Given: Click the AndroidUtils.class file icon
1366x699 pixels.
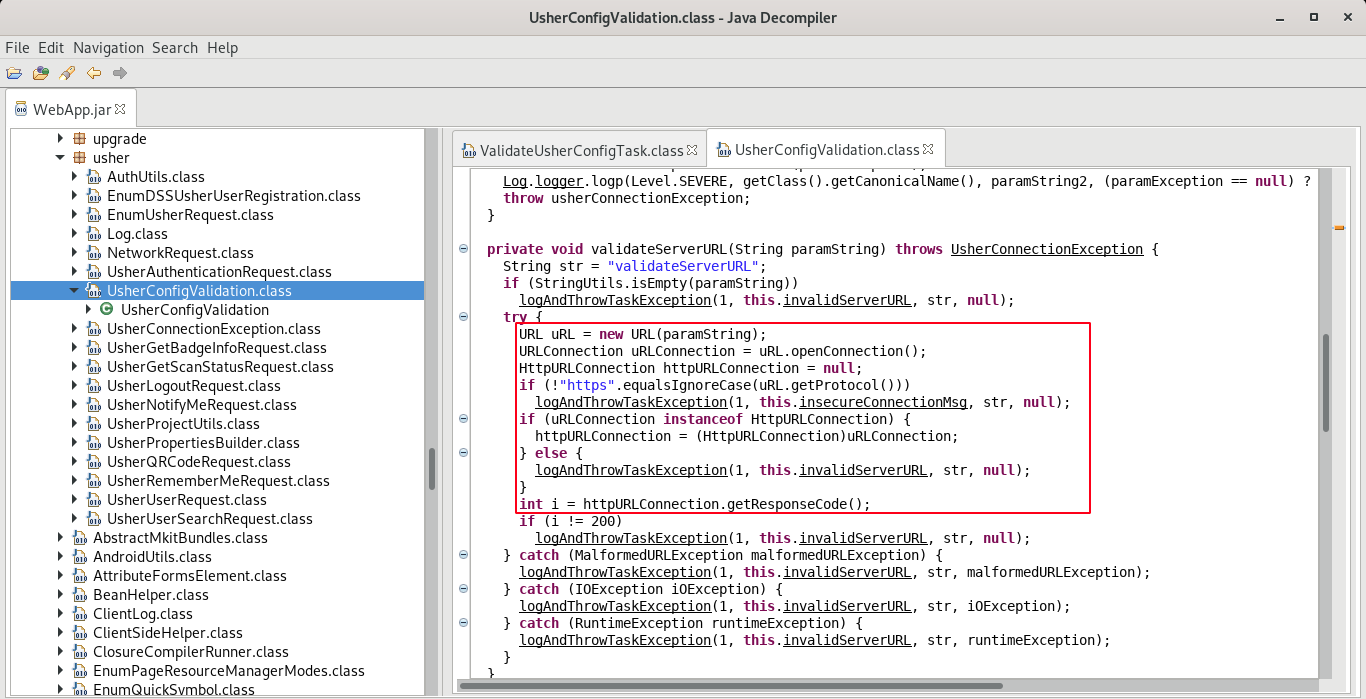Looking at the screenshot, I should [80, 557].
